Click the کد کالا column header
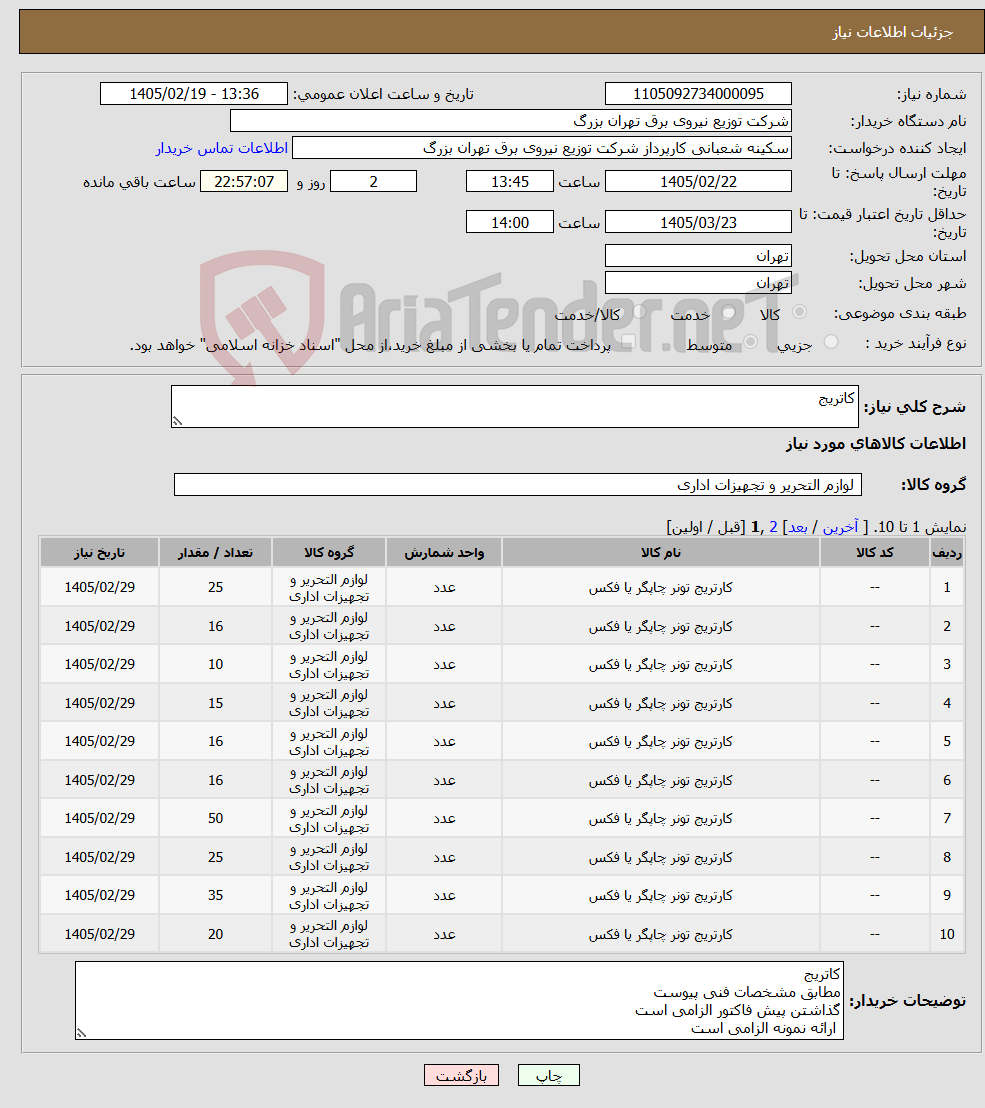985x1108 pixels. (x=875, y=553)
